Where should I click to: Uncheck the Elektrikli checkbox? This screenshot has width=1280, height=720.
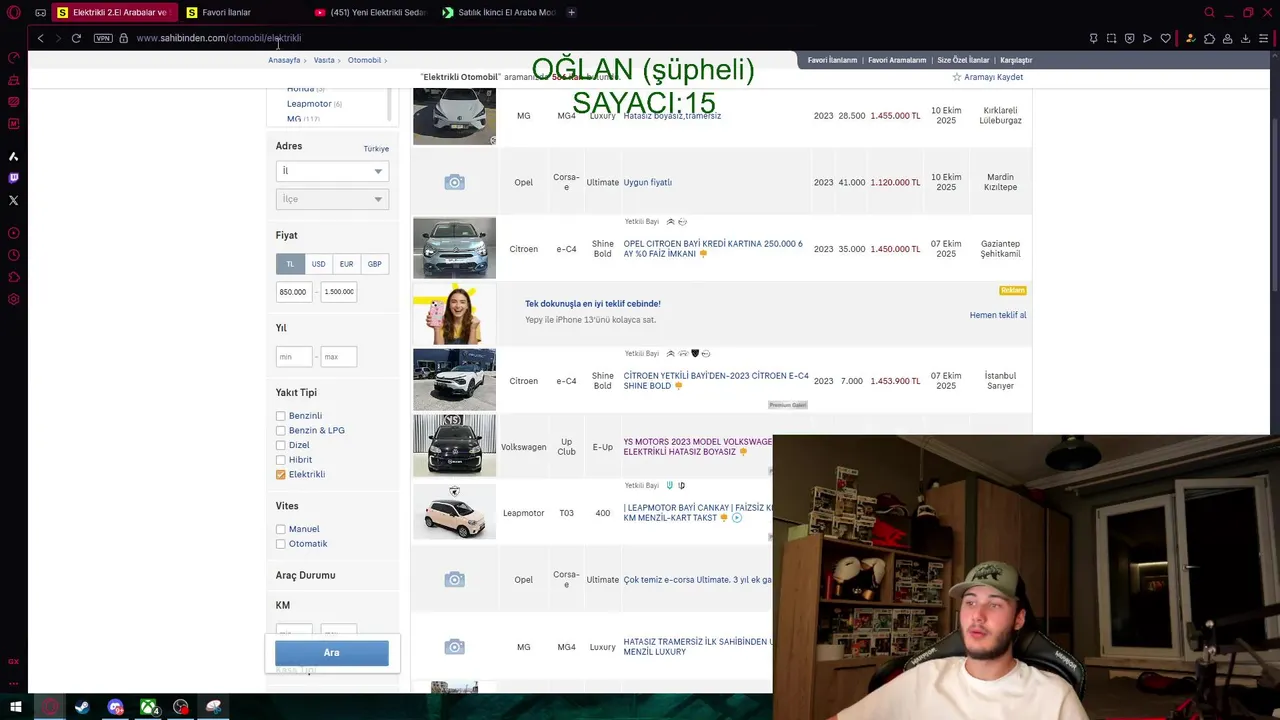[x=281, y=475]
